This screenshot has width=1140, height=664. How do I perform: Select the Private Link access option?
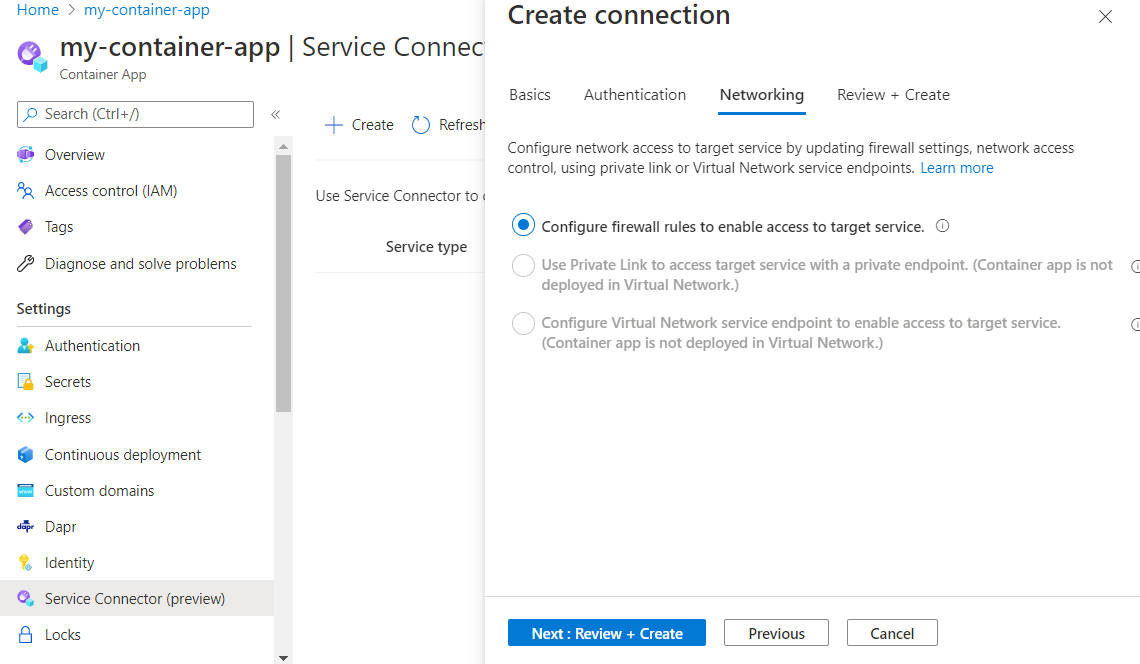pos(523,265)
